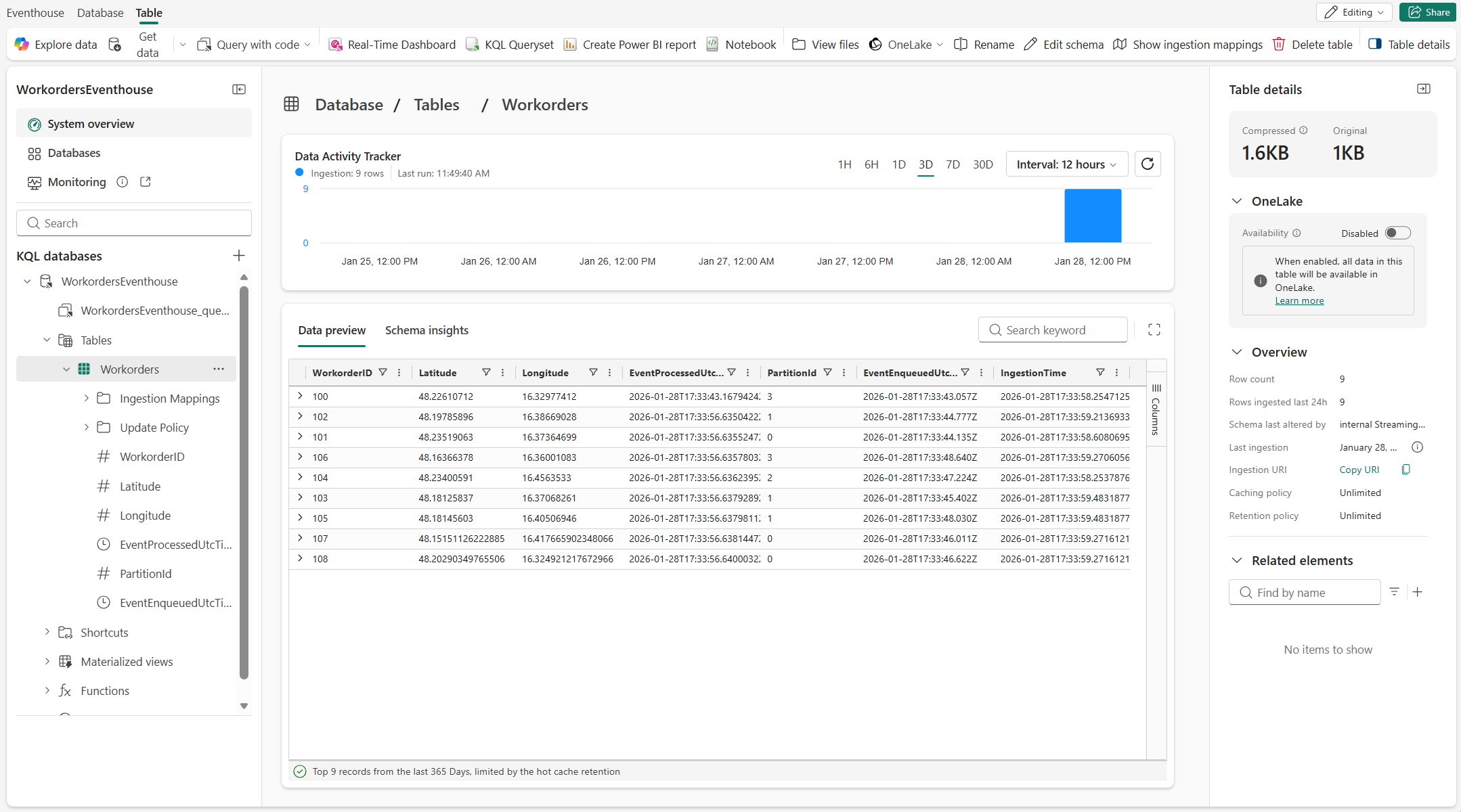The width and height of the screenshot is (1461, 812).
Task: Filter the WorkorderID column
Action: [383, 373]
